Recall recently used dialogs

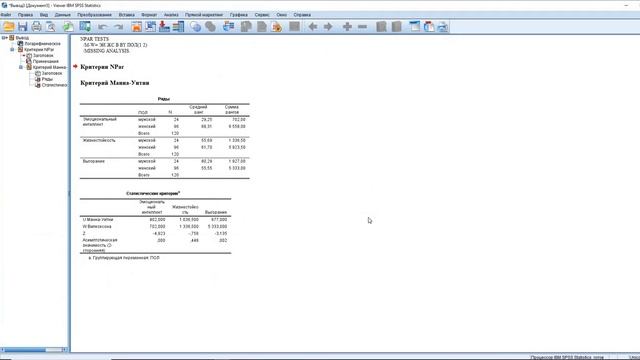click(x=85, y=27)
